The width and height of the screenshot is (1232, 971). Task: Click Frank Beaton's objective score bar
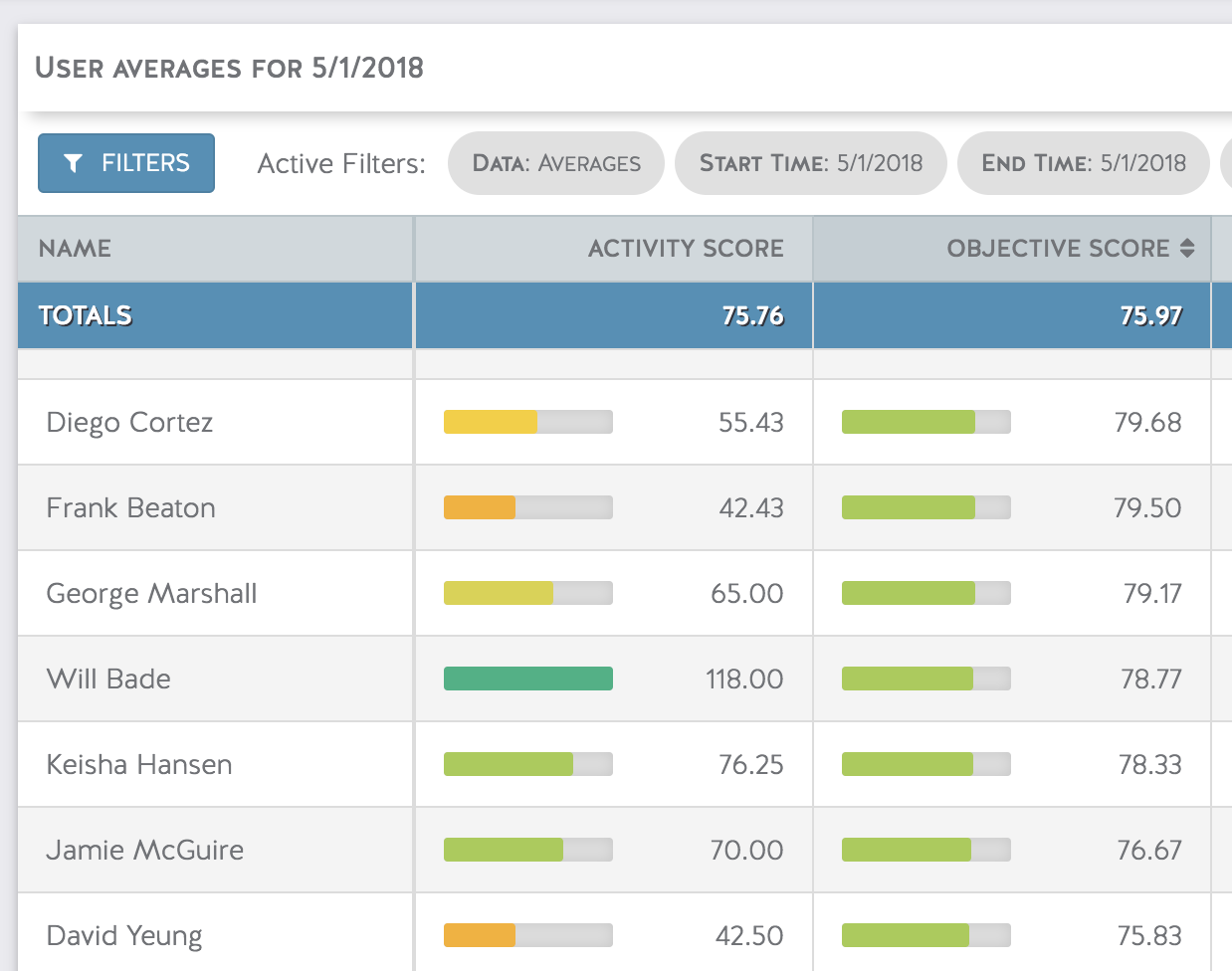coord(926,507)
